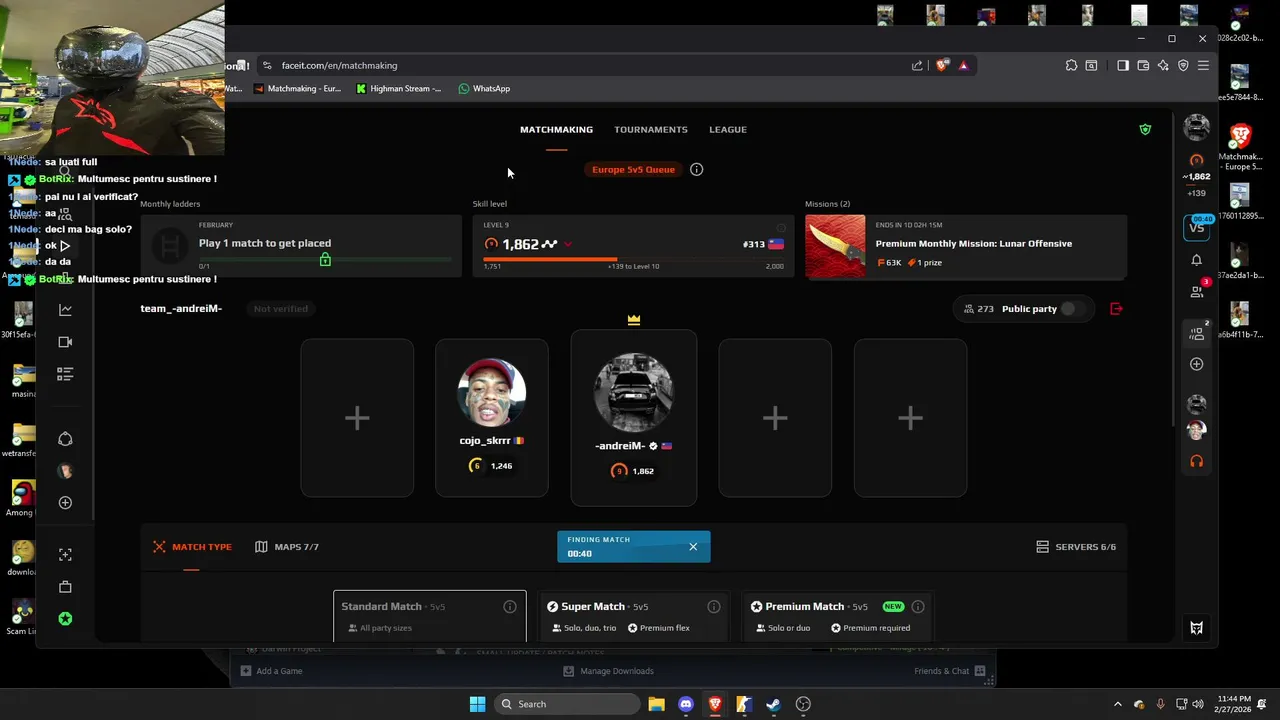The width and height of the screenshot is (1280, 720).
Task: Click the share page icon in address bar
Action: tap(917, 65)
